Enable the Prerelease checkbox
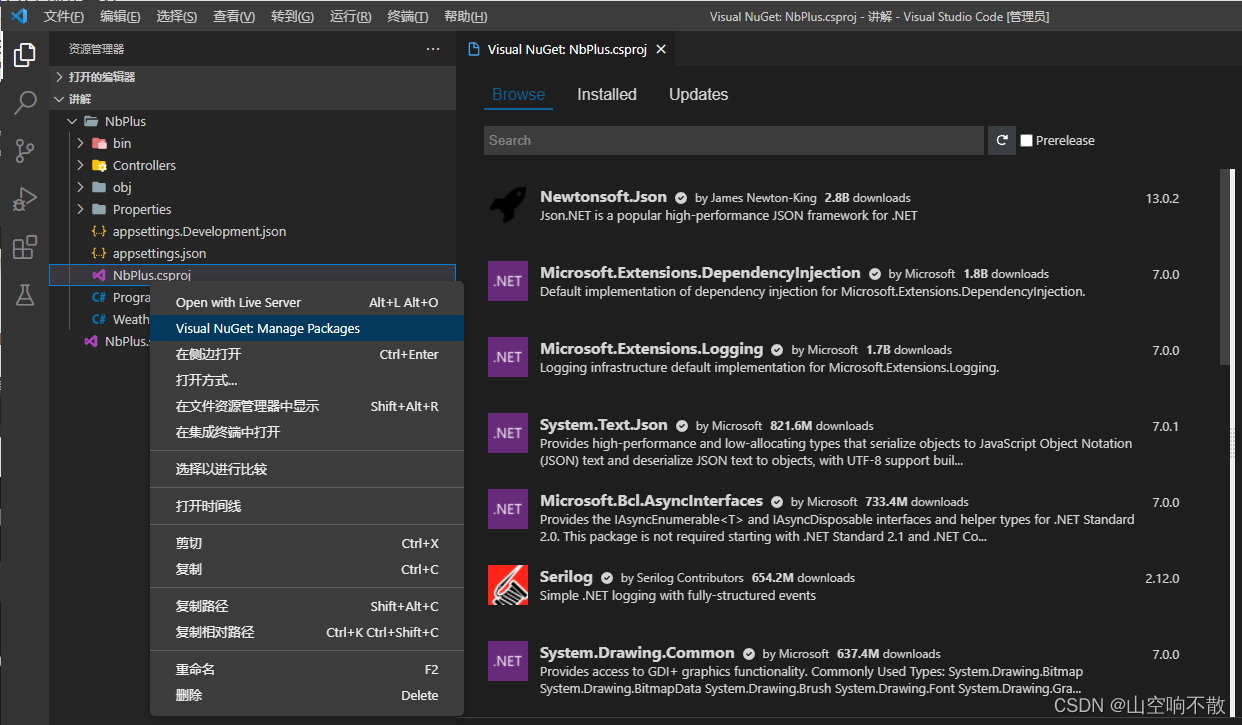The height and width of the screenshot is (725, 1242). [1026, 141]
